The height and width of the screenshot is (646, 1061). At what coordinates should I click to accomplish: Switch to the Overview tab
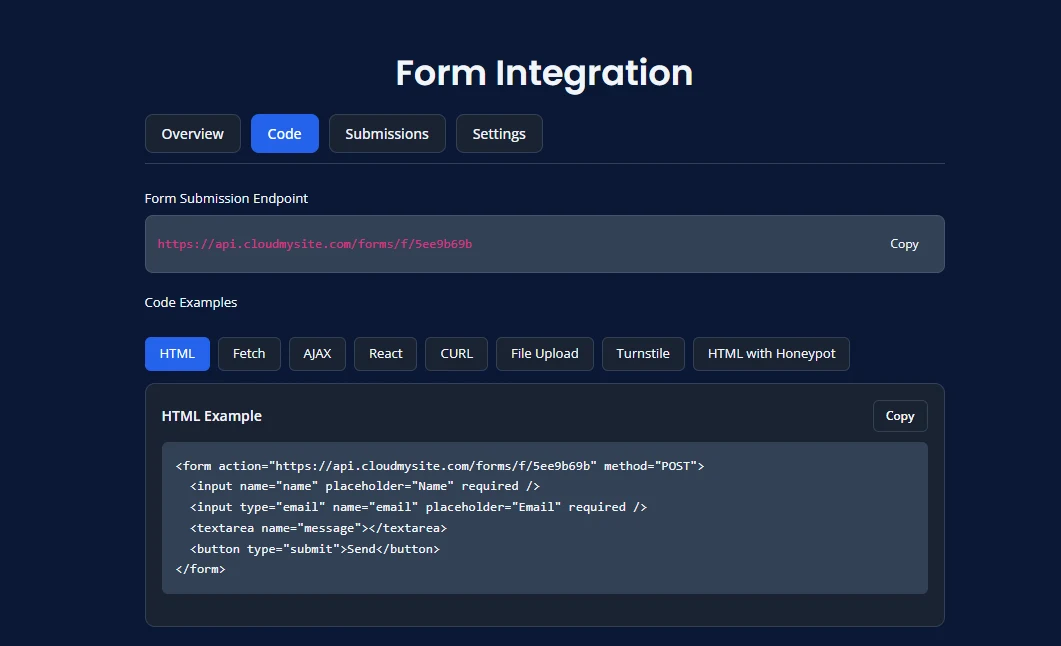point(192,133)
